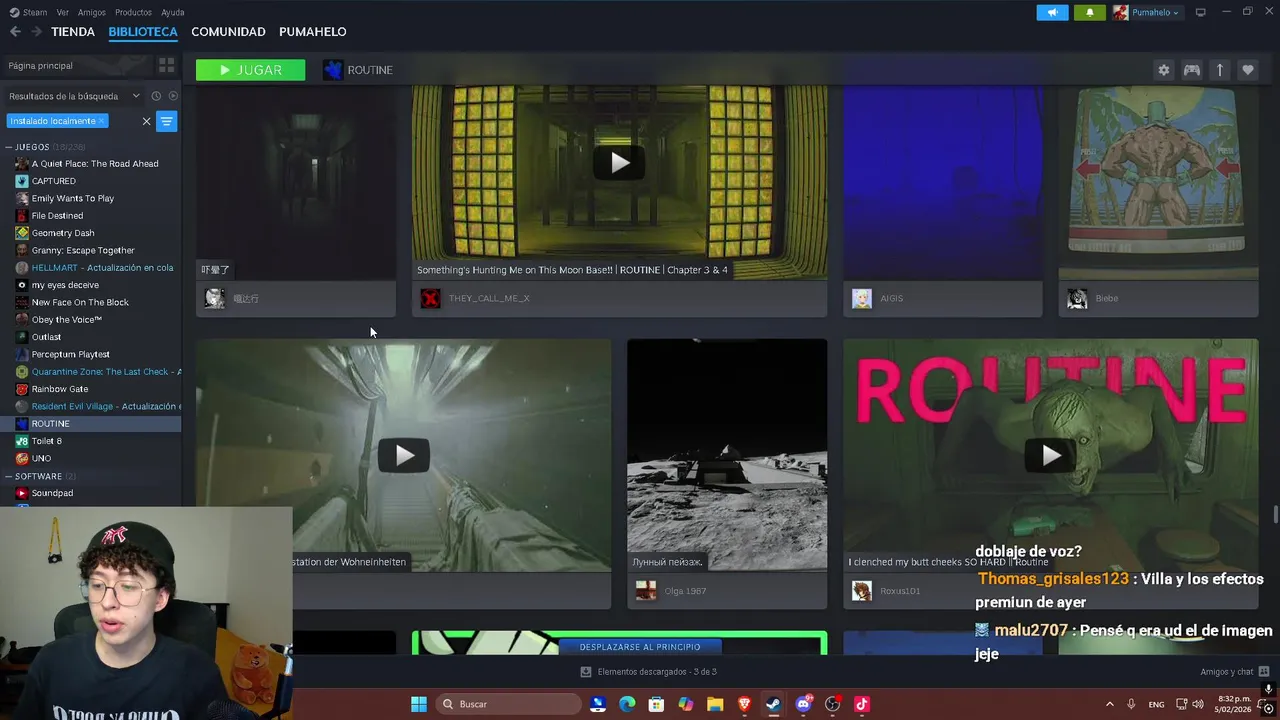
Task: Open the Steam menu
Action: (30, 12)
